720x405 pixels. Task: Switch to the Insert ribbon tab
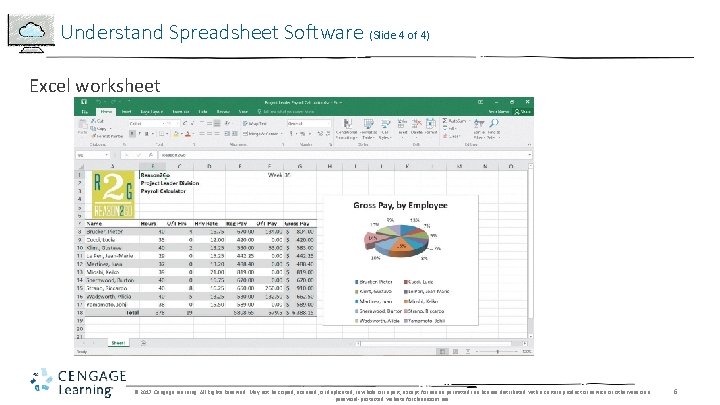point(127,112)
